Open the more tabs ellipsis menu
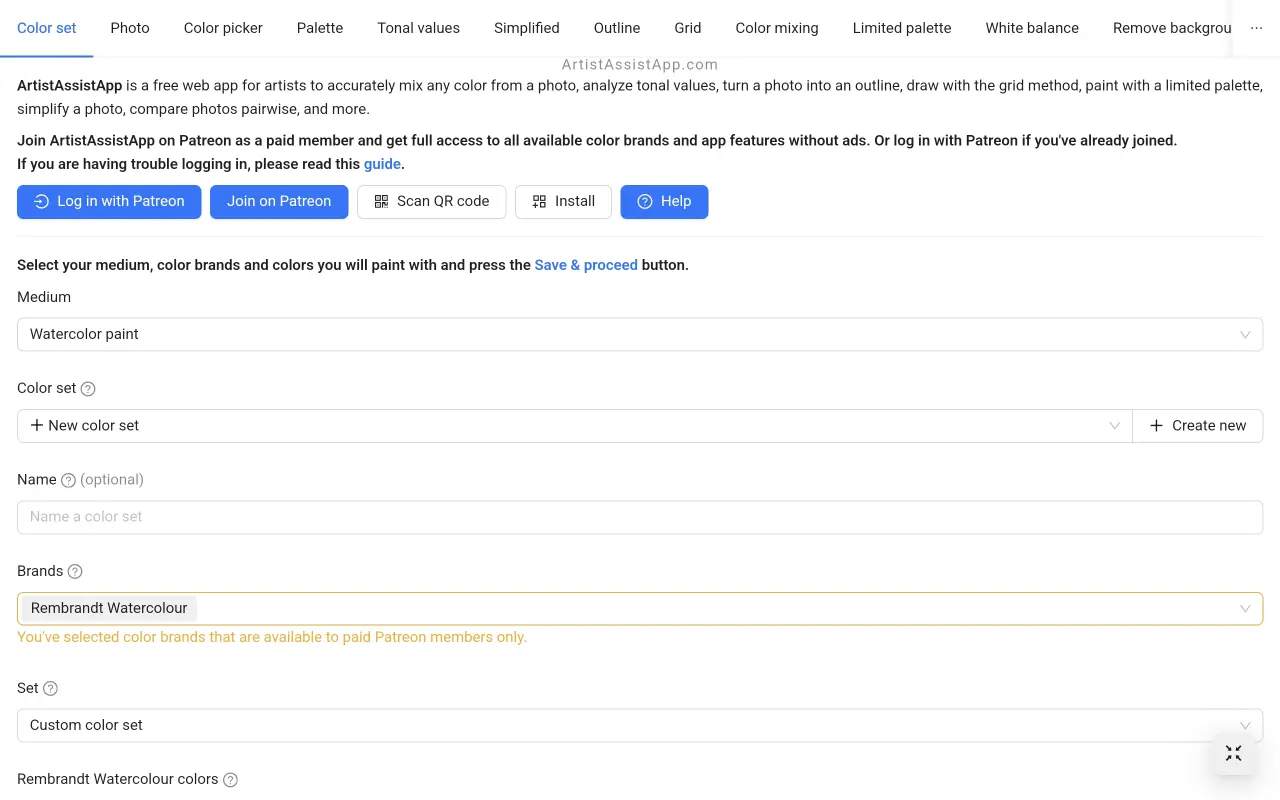This screenshot has height=800, width=1280. (1256, 28)
